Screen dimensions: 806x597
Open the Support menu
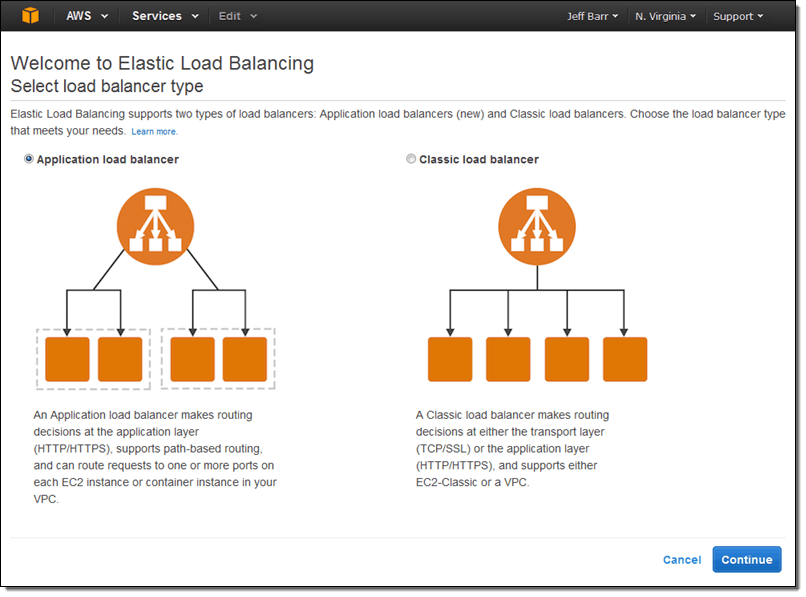pos(738,16)
